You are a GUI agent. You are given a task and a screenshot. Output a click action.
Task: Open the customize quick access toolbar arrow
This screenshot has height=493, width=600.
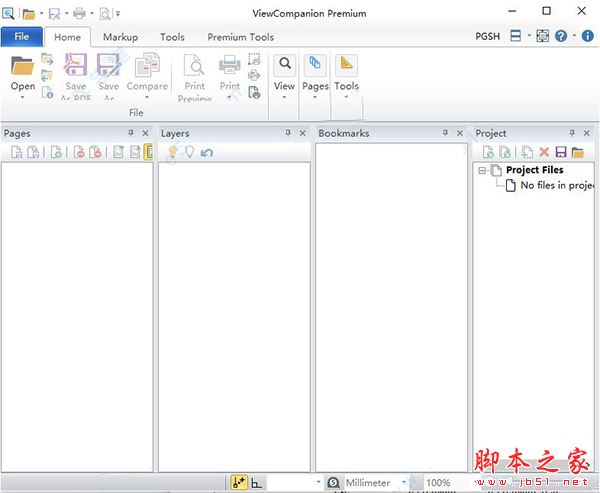coord(118,14)
